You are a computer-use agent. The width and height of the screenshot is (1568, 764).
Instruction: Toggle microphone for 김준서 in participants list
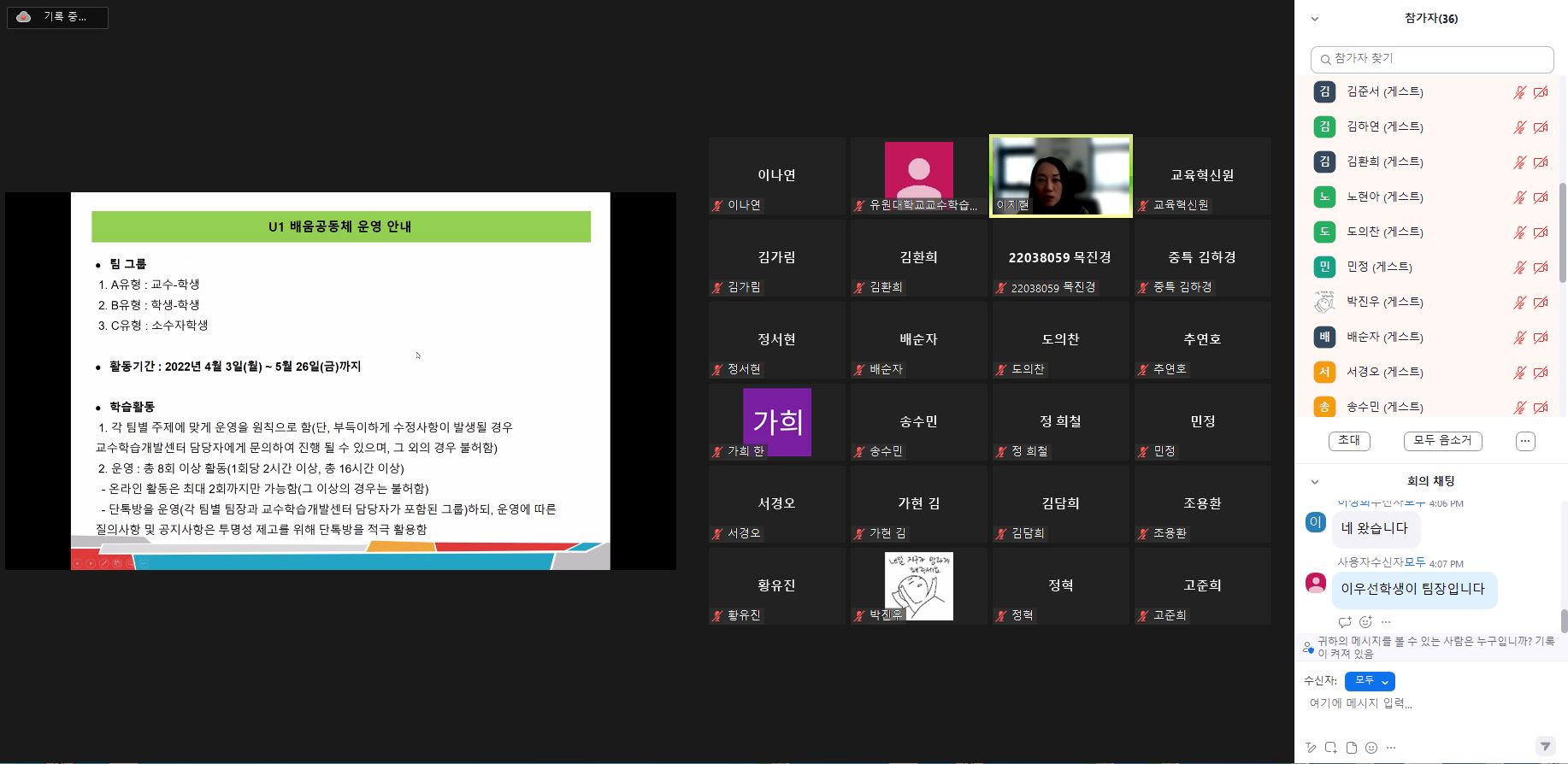click(x=1519, y=92)
